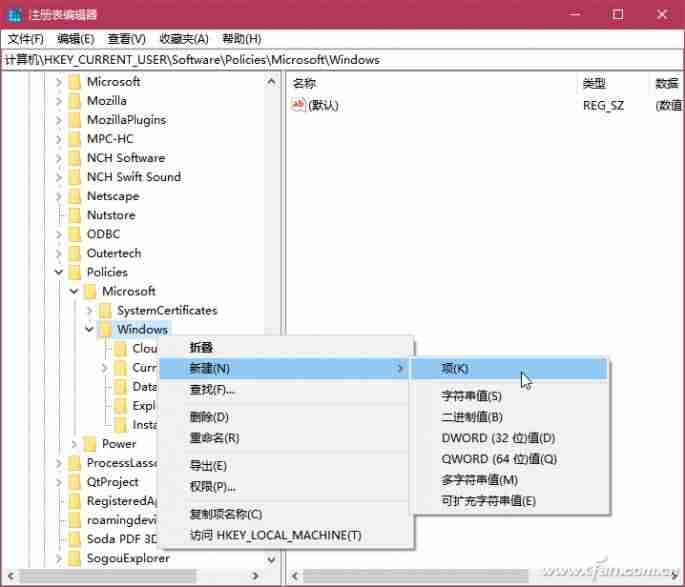Select 多字符串值(M) in the submenu
The height and width of the screenshot is (587, 685).
point(511,480)
